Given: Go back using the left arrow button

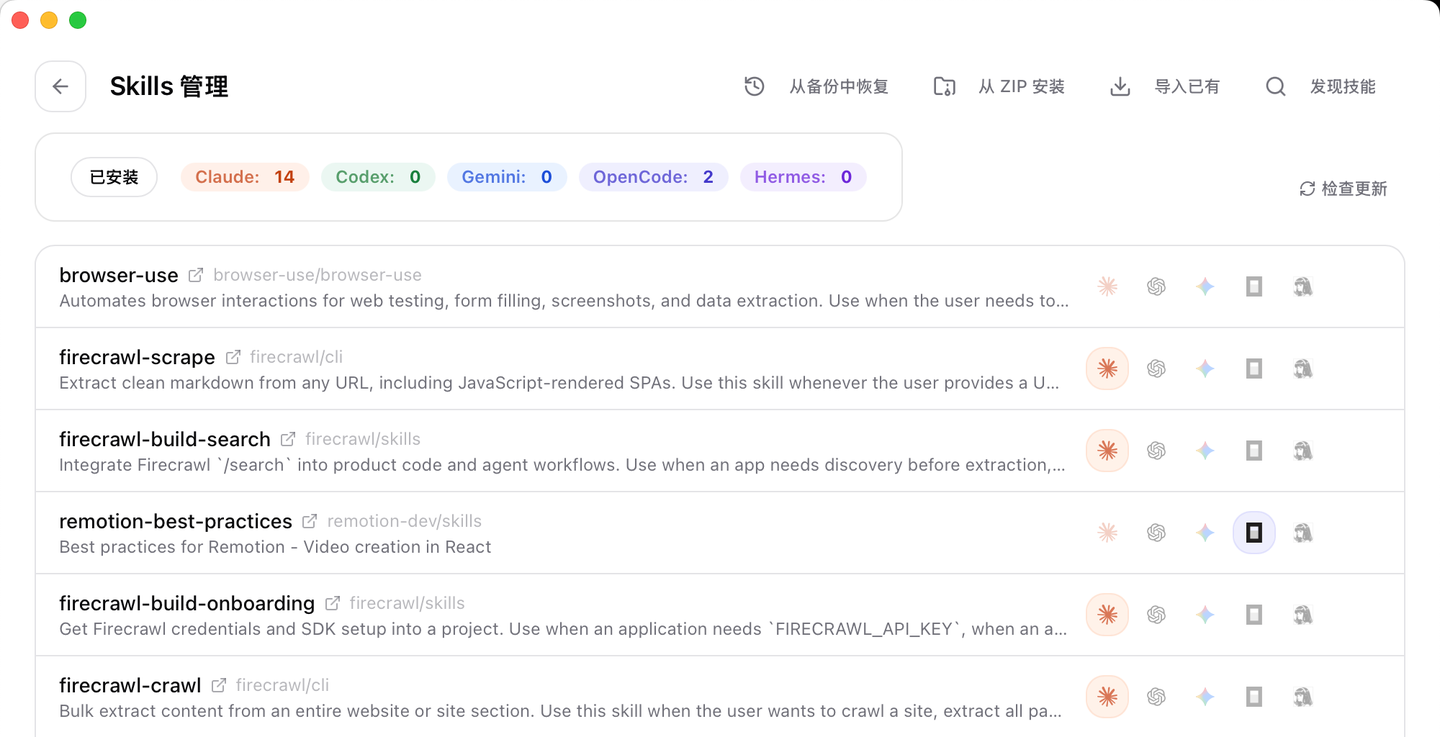Looking at the screenshot, I should (60, 87).
